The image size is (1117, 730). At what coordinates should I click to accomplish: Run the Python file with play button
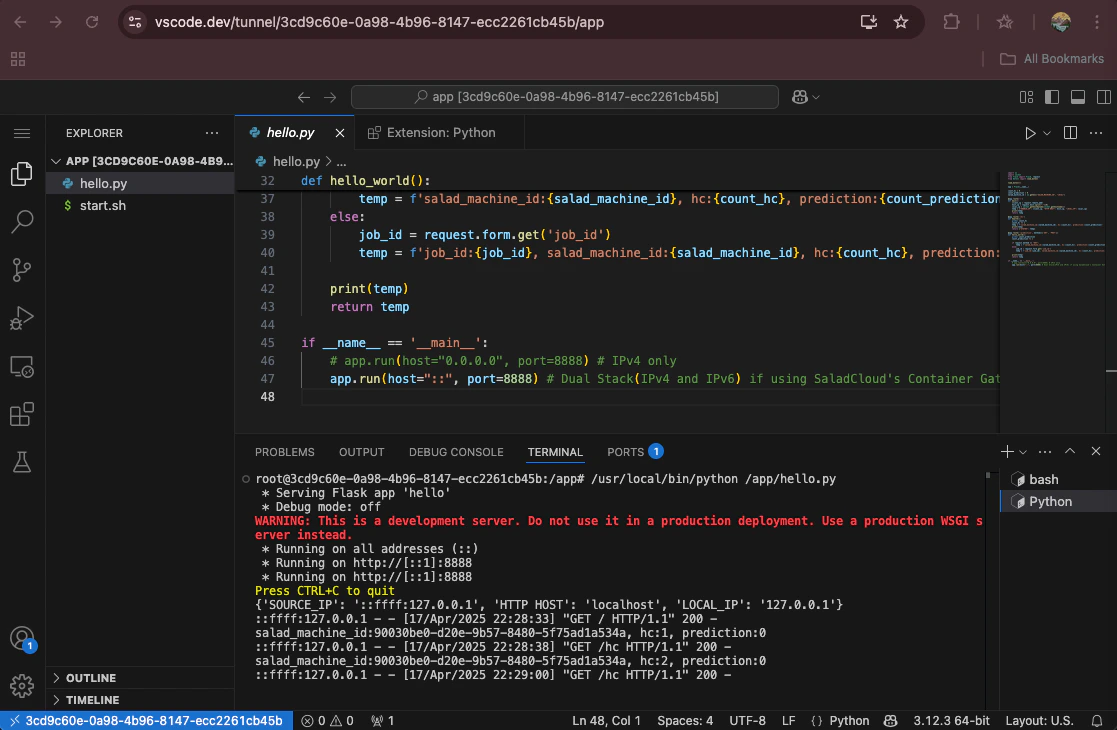coord(1030,133)
